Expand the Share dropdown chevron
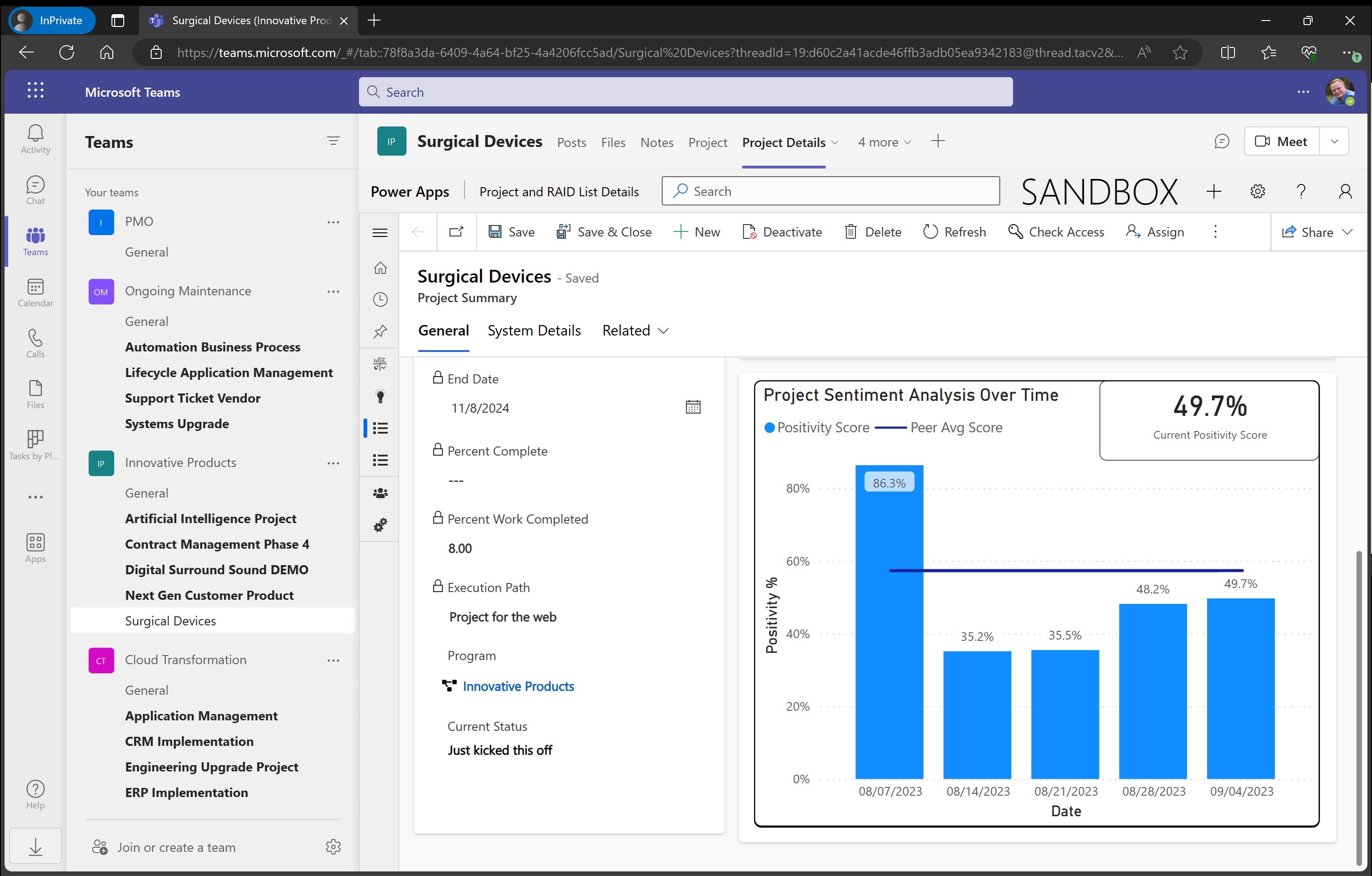1372x876 pixels. (1348, 232)
